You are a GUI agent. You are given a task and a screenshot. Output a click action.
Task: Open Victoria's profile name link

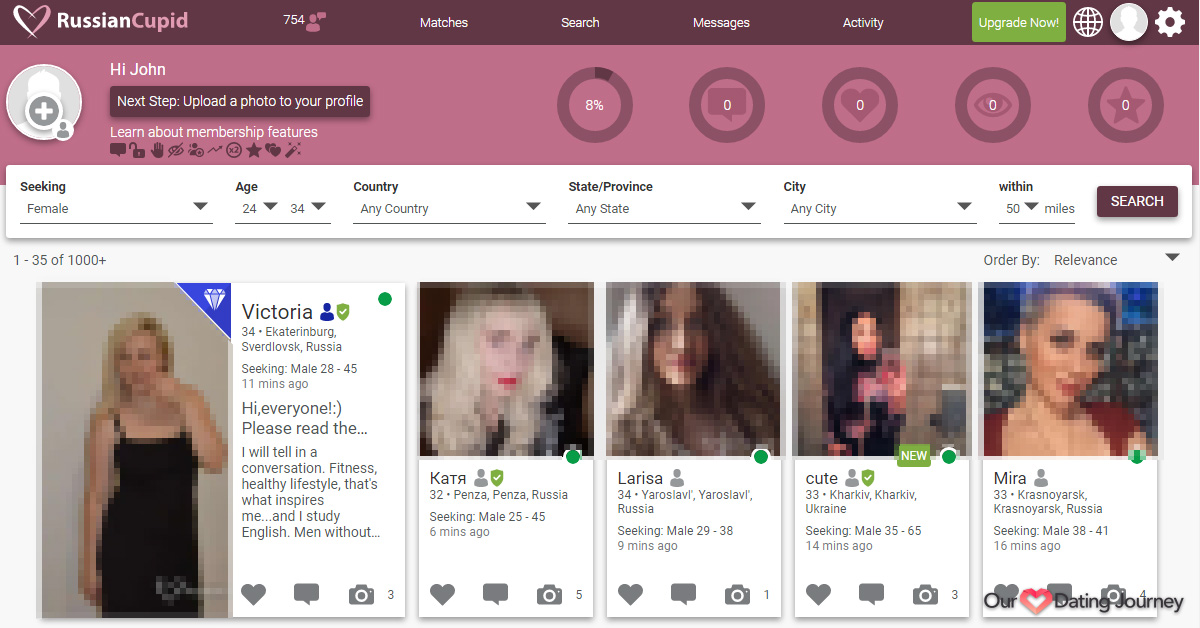point(277,312)
